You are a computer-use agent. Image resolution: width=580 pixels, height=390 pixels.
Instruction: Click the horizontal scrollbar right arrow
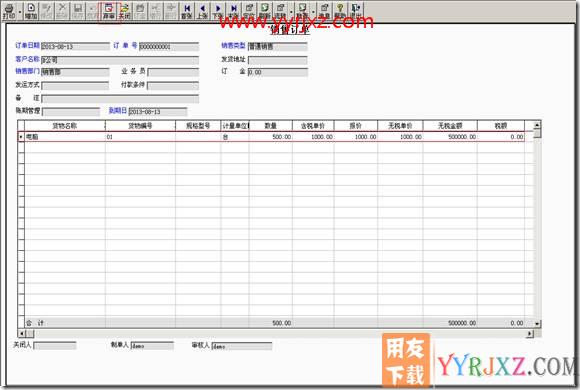(x=530, y=334)
